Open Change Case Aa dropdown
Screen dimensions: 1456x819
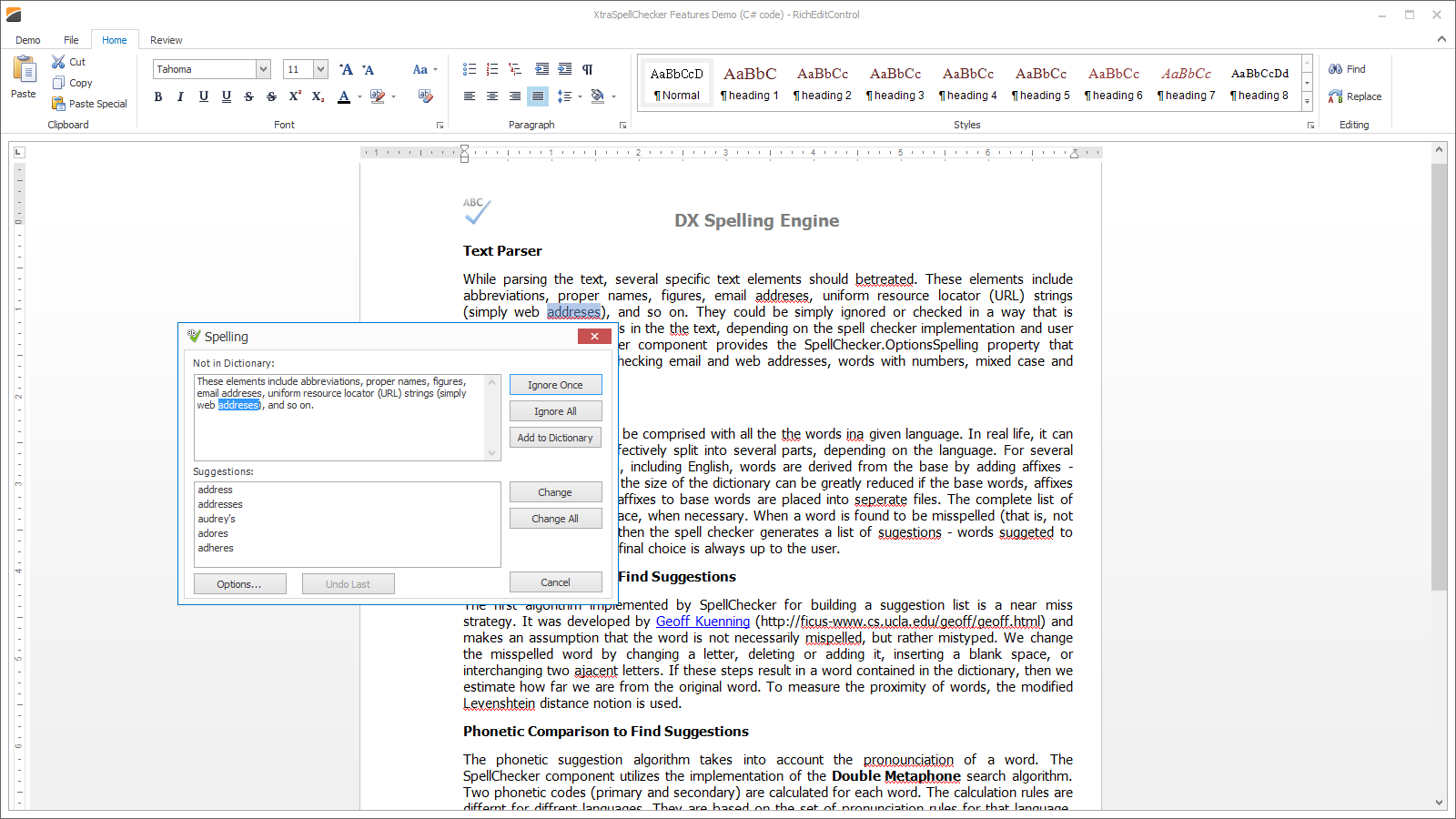[424, 69]
